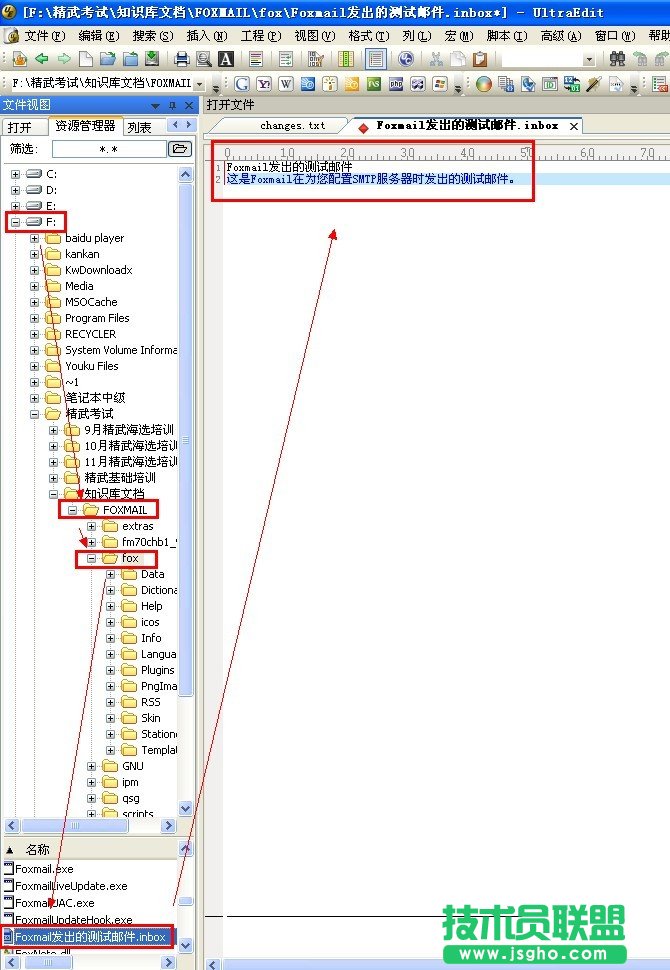Image resolution: width=670 pixels, height=970 pixels.
Task: Expand the C: drive
Action: [x=15, y=174]
